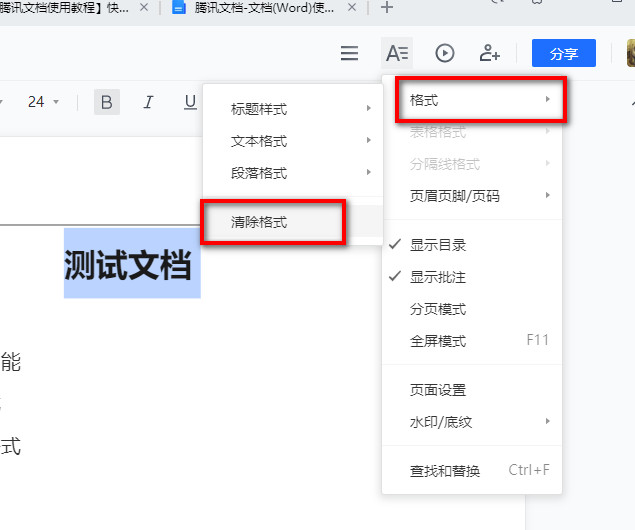Image resolution: width=635 pixels, height=530 pixels.
Task: Click the three-line outline menu icon
Action: tap(349, 53)
